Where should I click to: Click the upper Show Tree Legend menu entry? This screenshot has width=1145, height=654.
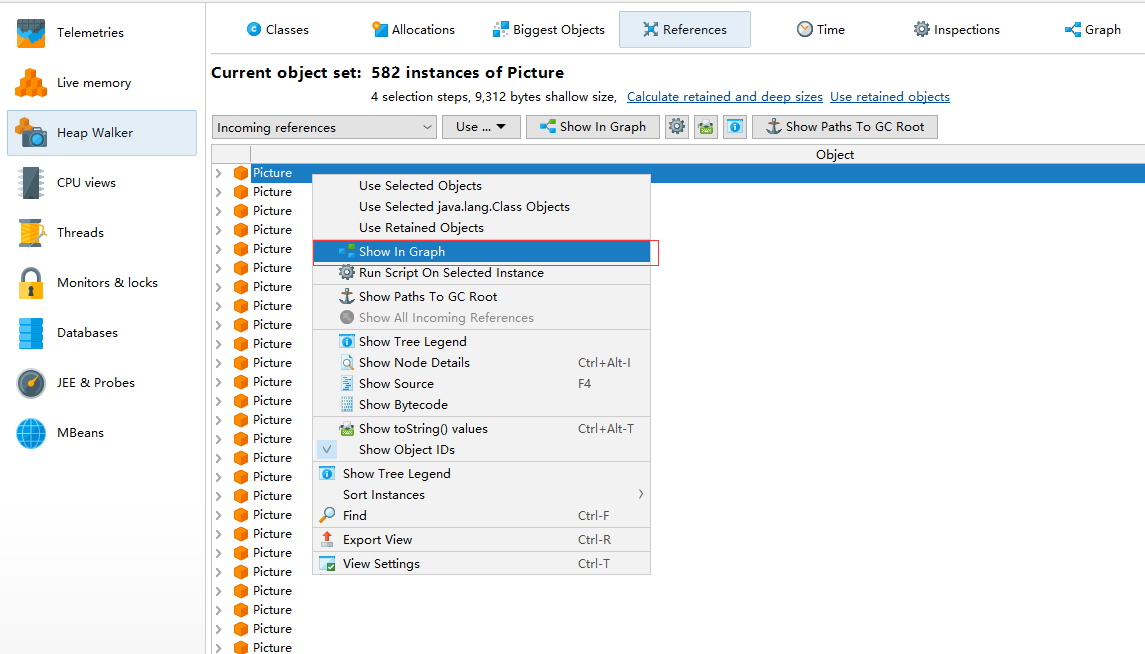481,342
